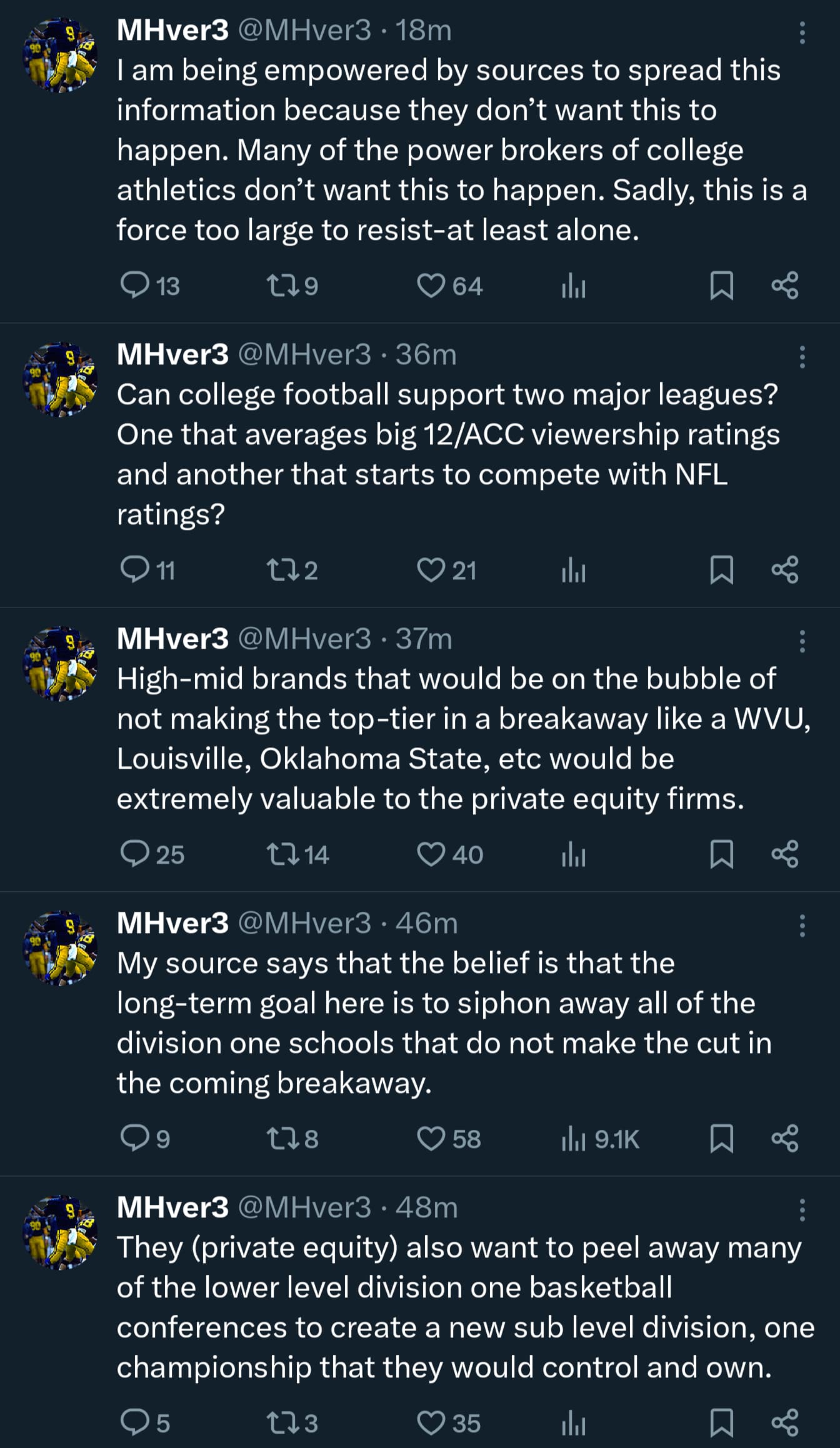The image size is (840, 1448).
Task: Bookmark the "empowered by sources" tweet
Action: (721, 286)
